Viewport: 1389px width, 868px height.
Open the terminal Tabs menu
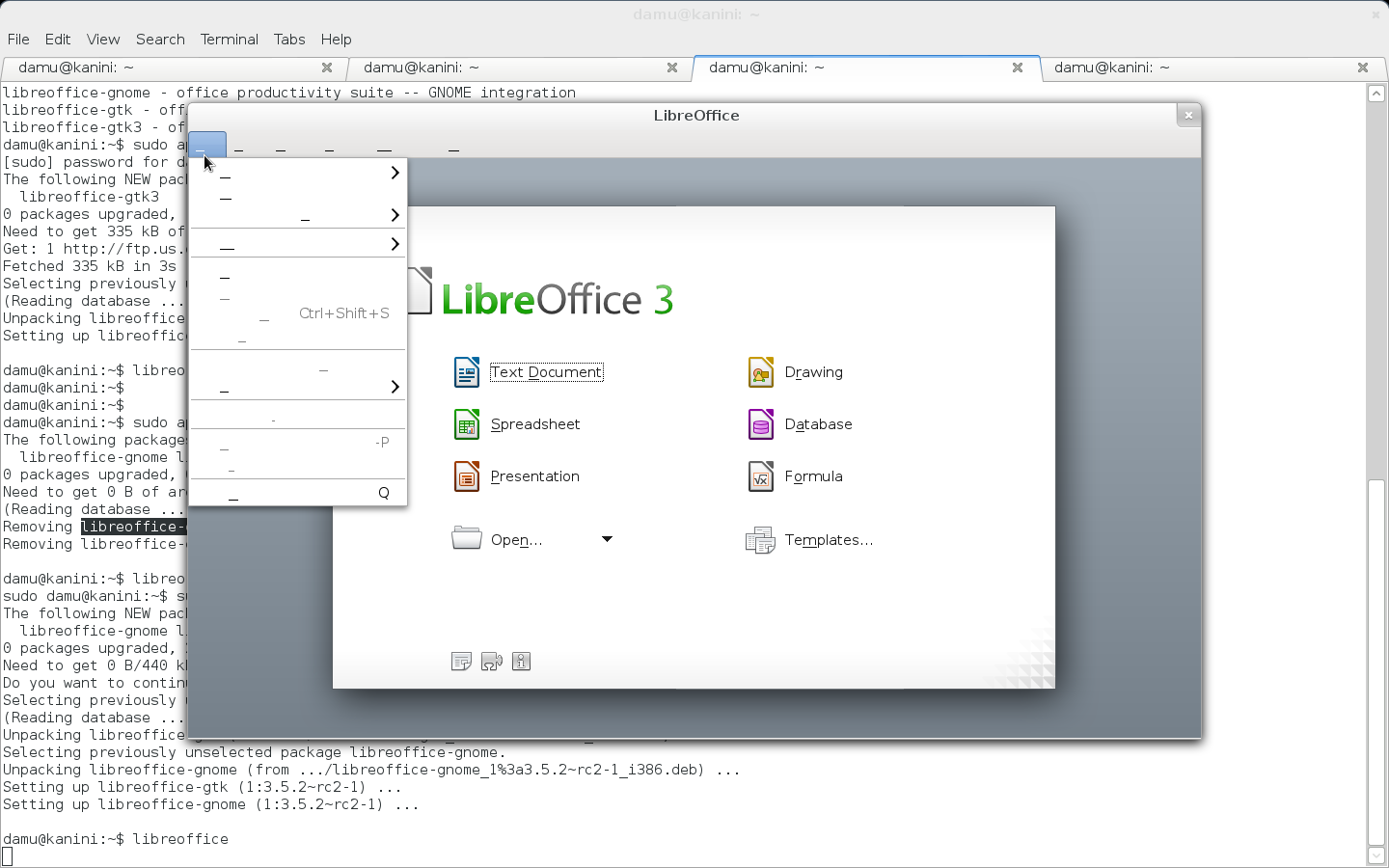coord(289,40)
